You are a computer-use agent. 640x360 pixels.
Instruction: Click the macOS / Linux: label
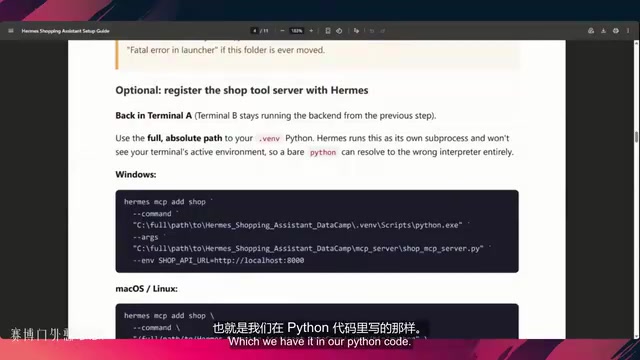pos(147,289)
